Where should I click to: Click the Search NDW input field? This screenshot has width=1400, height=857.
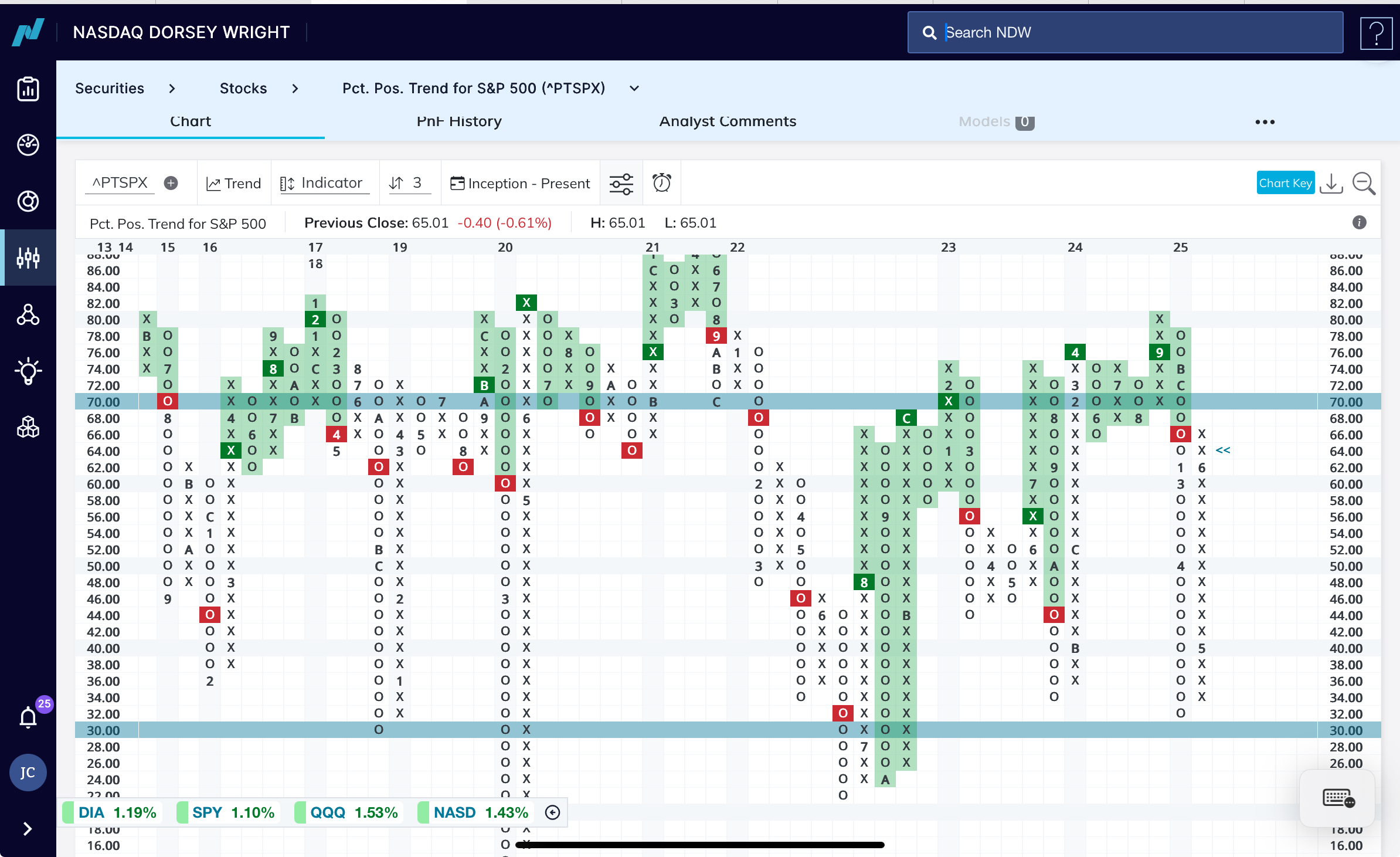pos(1126,33)
